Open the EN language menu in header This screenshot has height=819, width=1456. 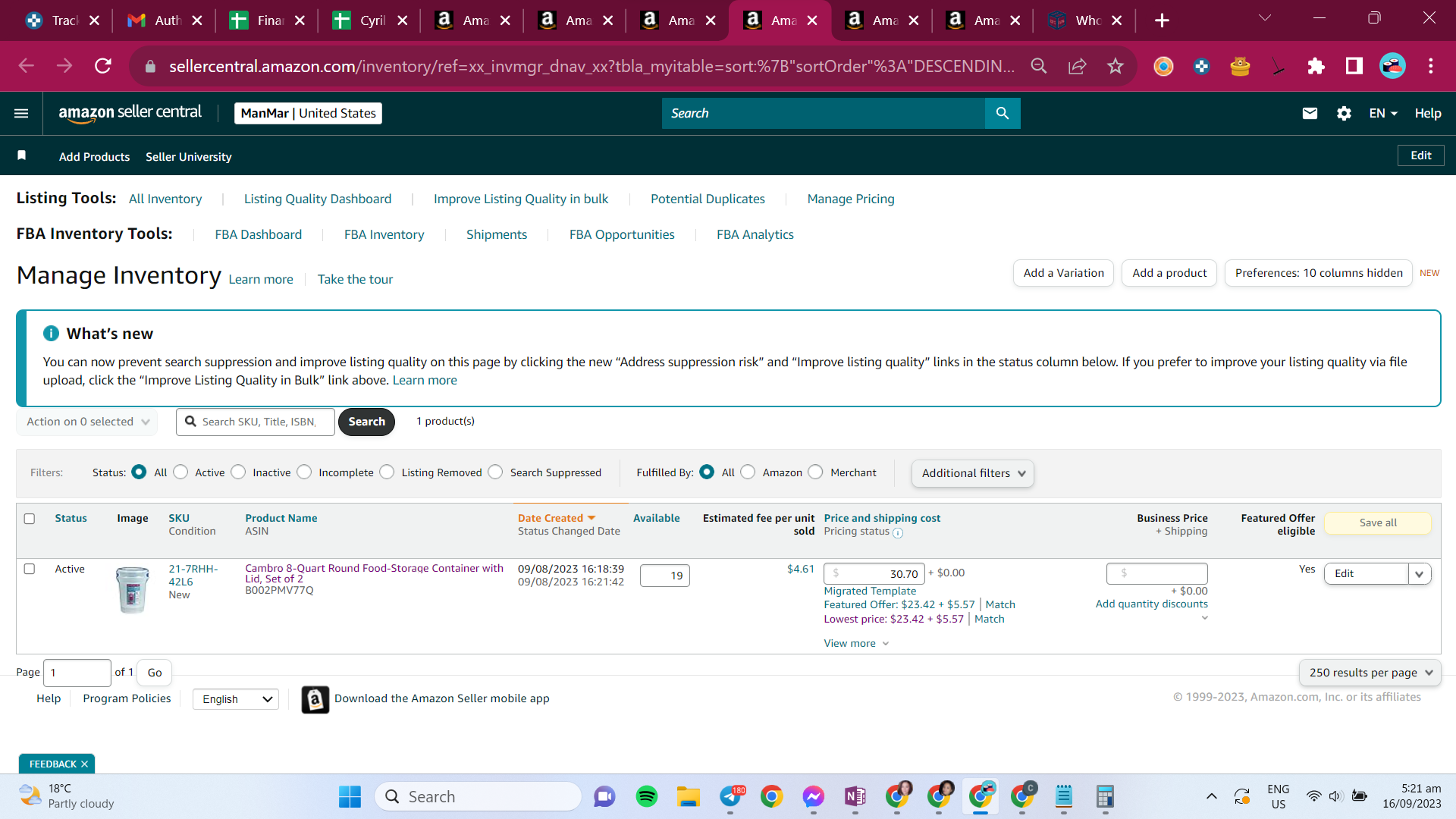point(1382,113)
